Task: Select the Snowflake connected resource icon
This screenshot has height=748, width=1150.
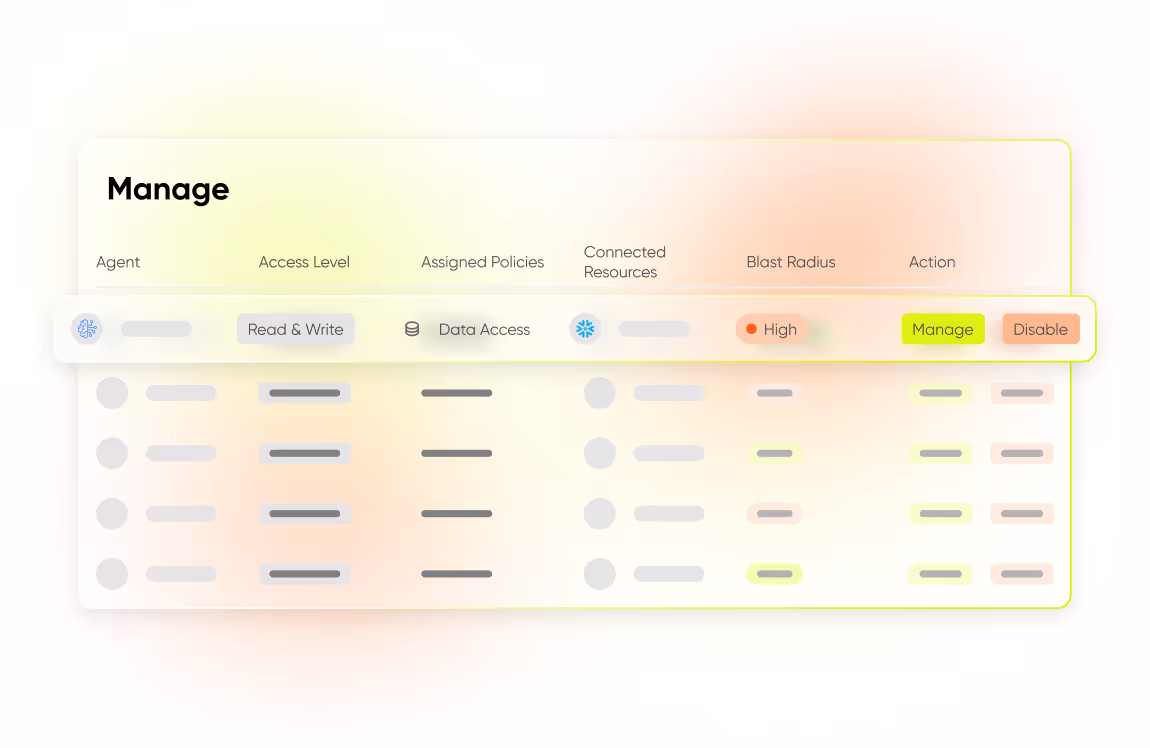Action: (x=586, y=328)
